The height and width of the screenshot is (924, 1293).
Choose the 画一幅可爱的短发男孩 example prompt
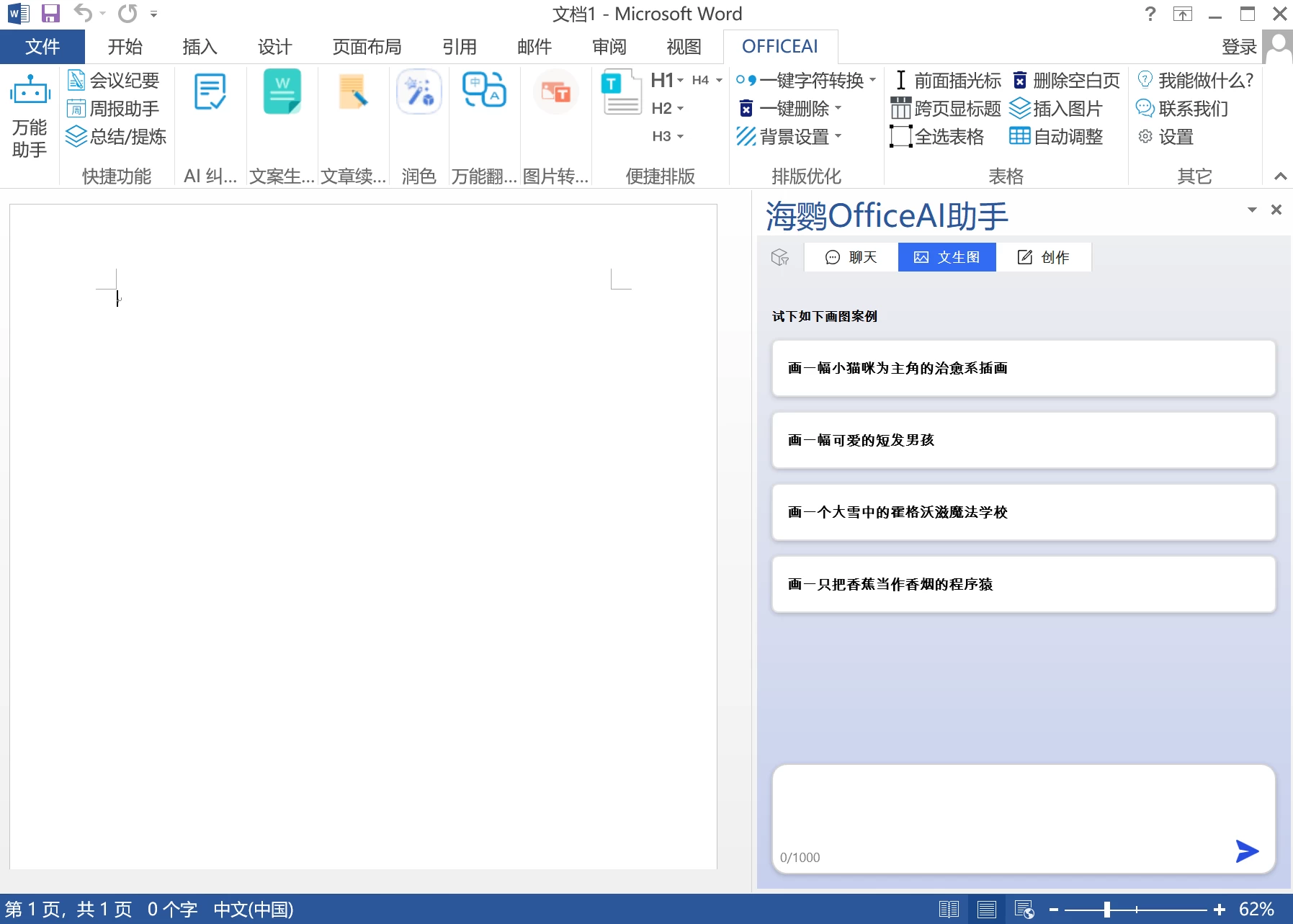coord(1023,440)
